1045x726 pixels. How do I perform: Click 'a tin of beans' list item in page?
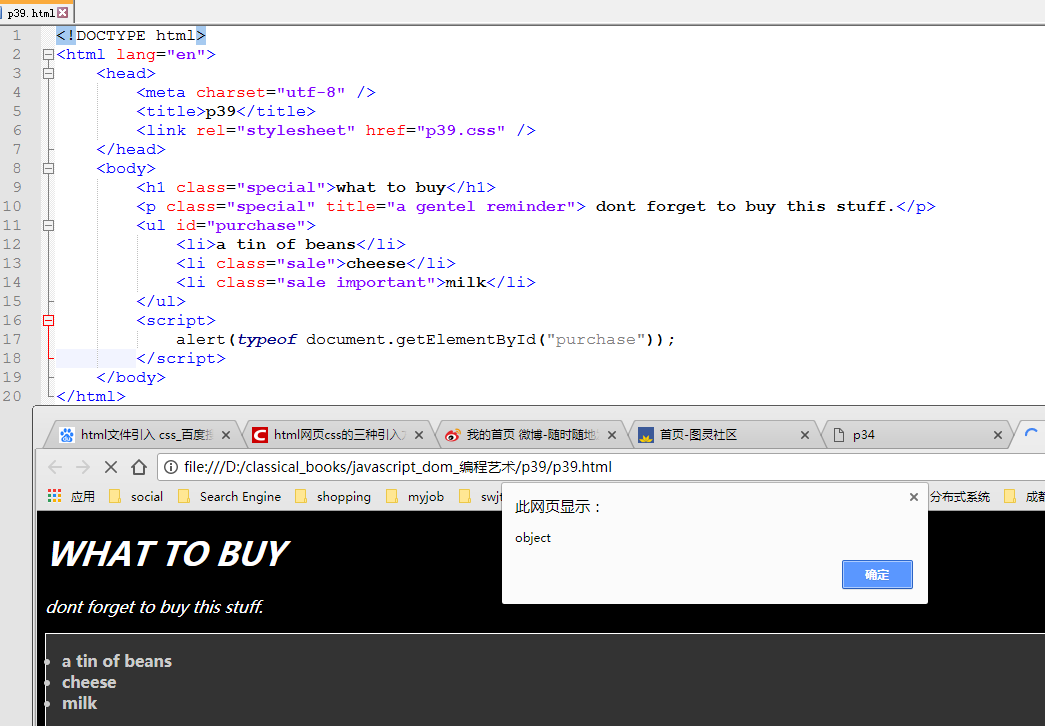click(x=117, y=661)
